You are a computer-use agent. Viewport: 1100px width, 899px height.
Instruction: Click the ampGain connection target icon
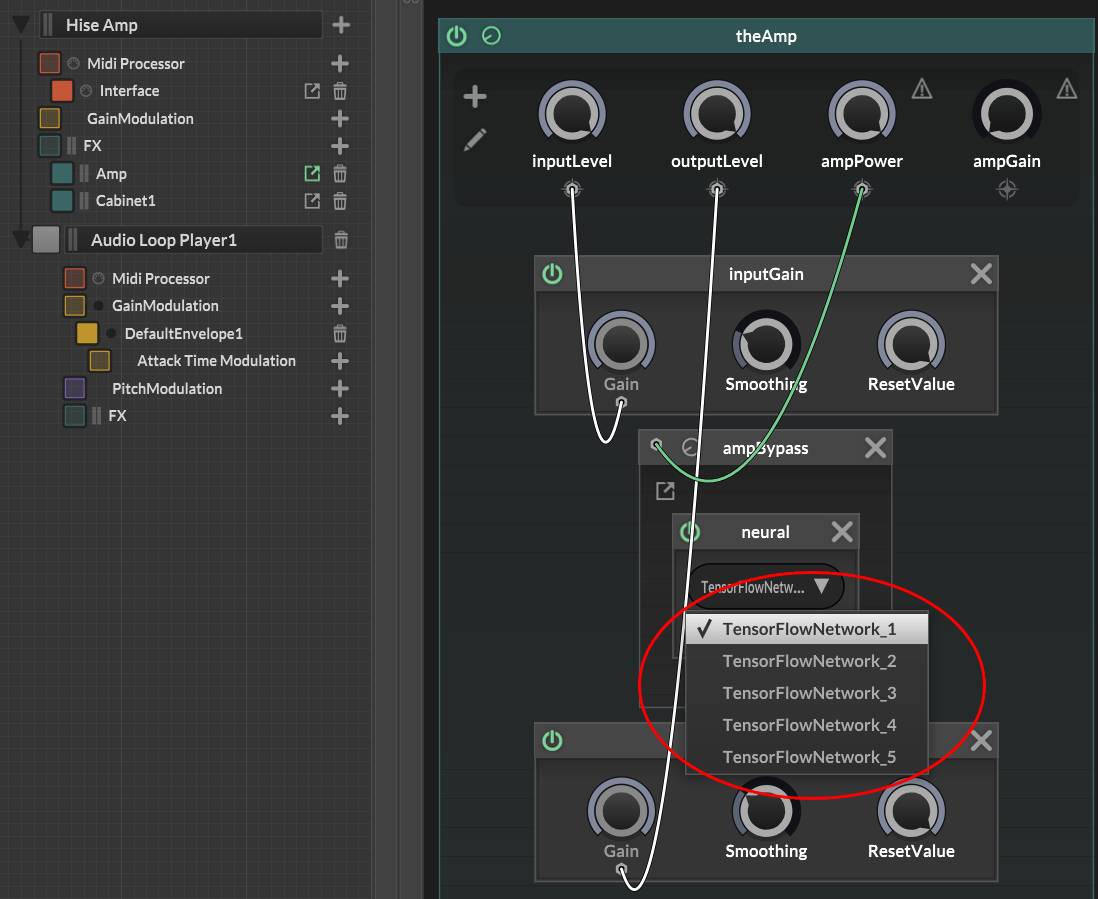(1007, 189)
